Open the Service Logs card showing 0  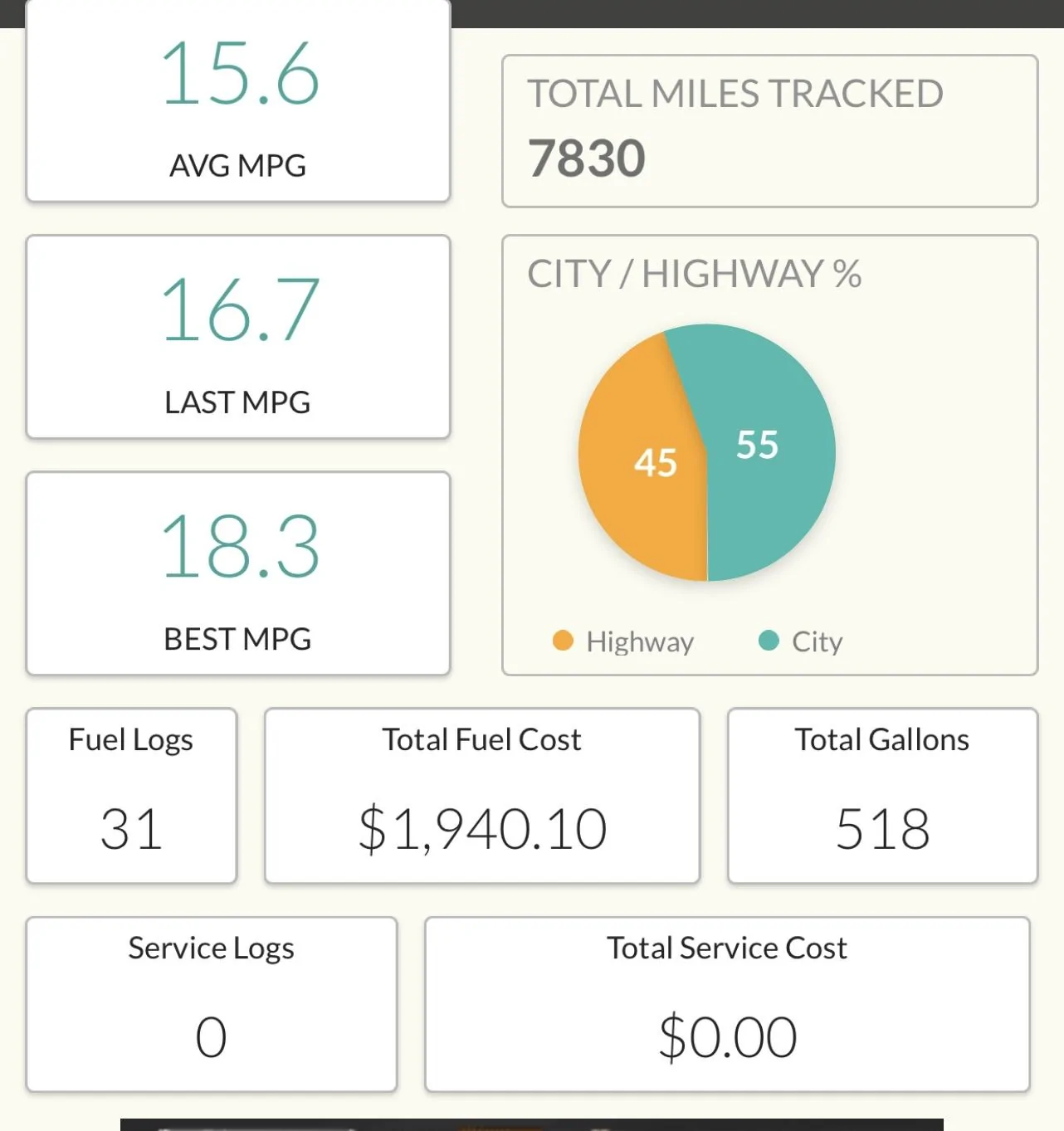(x=212, y=1005)
